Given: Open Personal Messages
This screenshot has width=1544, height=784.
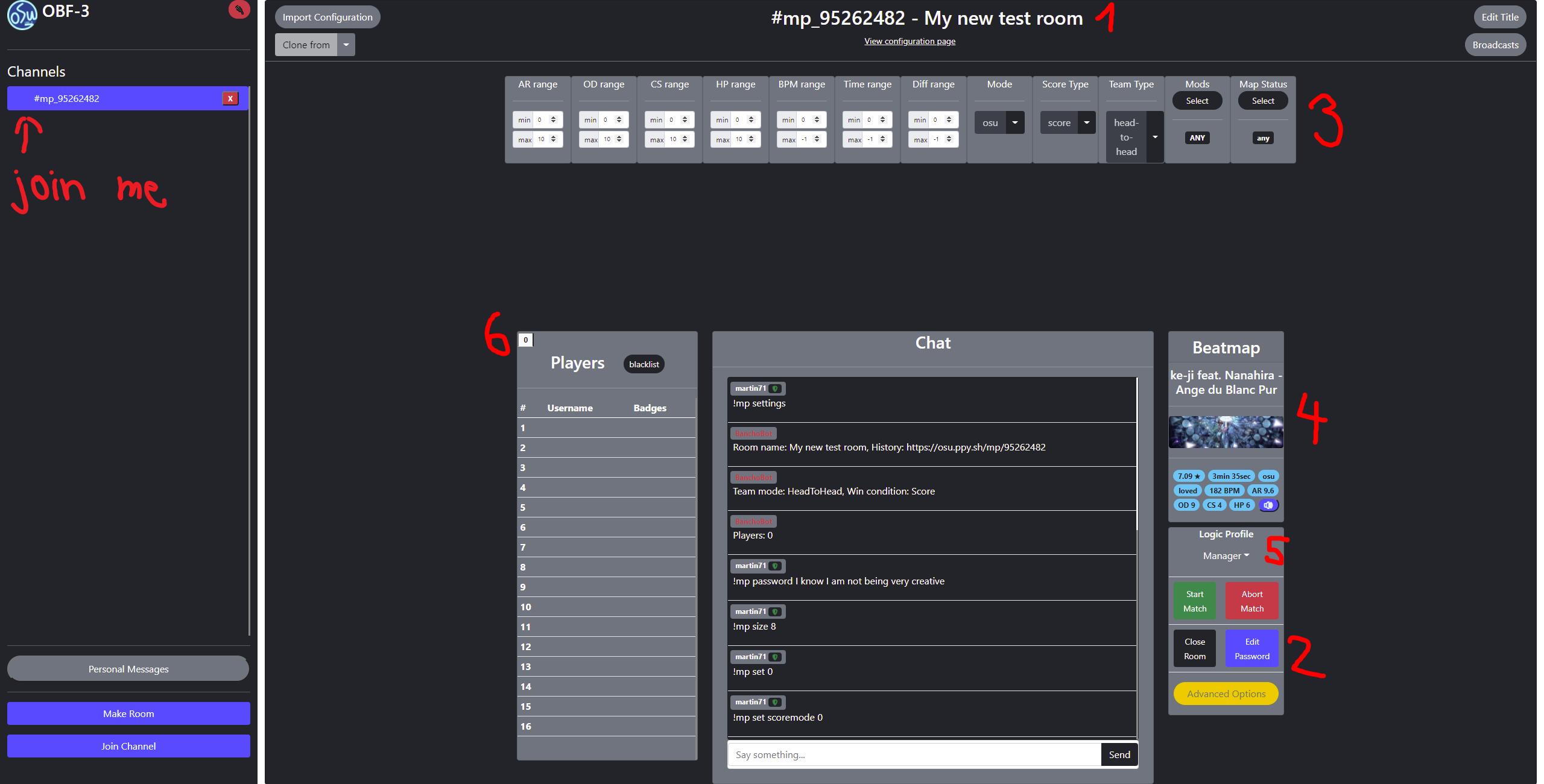Looking at the screenshot, I should [128, 669].
